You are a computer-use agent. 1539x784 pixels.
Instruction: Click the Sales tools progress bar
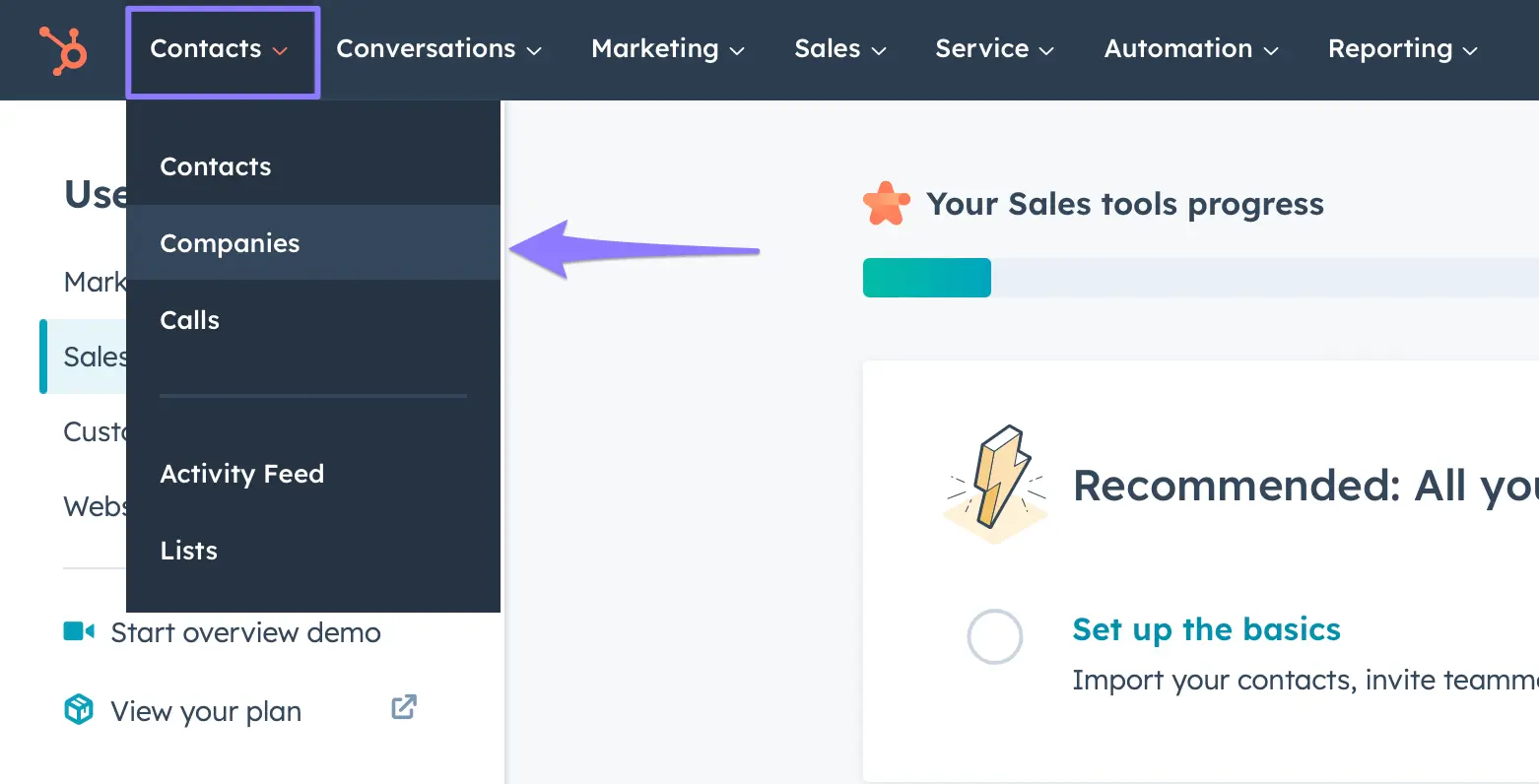click(x=1200, y=278)
